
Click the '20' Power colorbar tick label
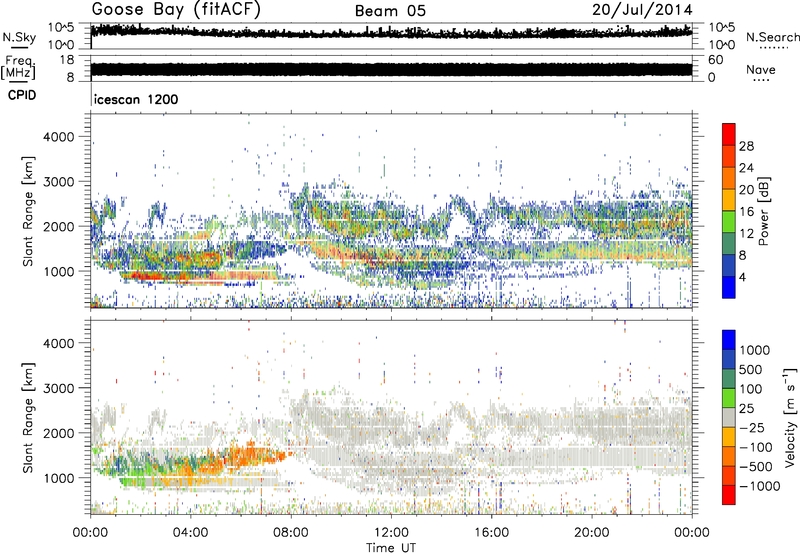coord(746,190)
